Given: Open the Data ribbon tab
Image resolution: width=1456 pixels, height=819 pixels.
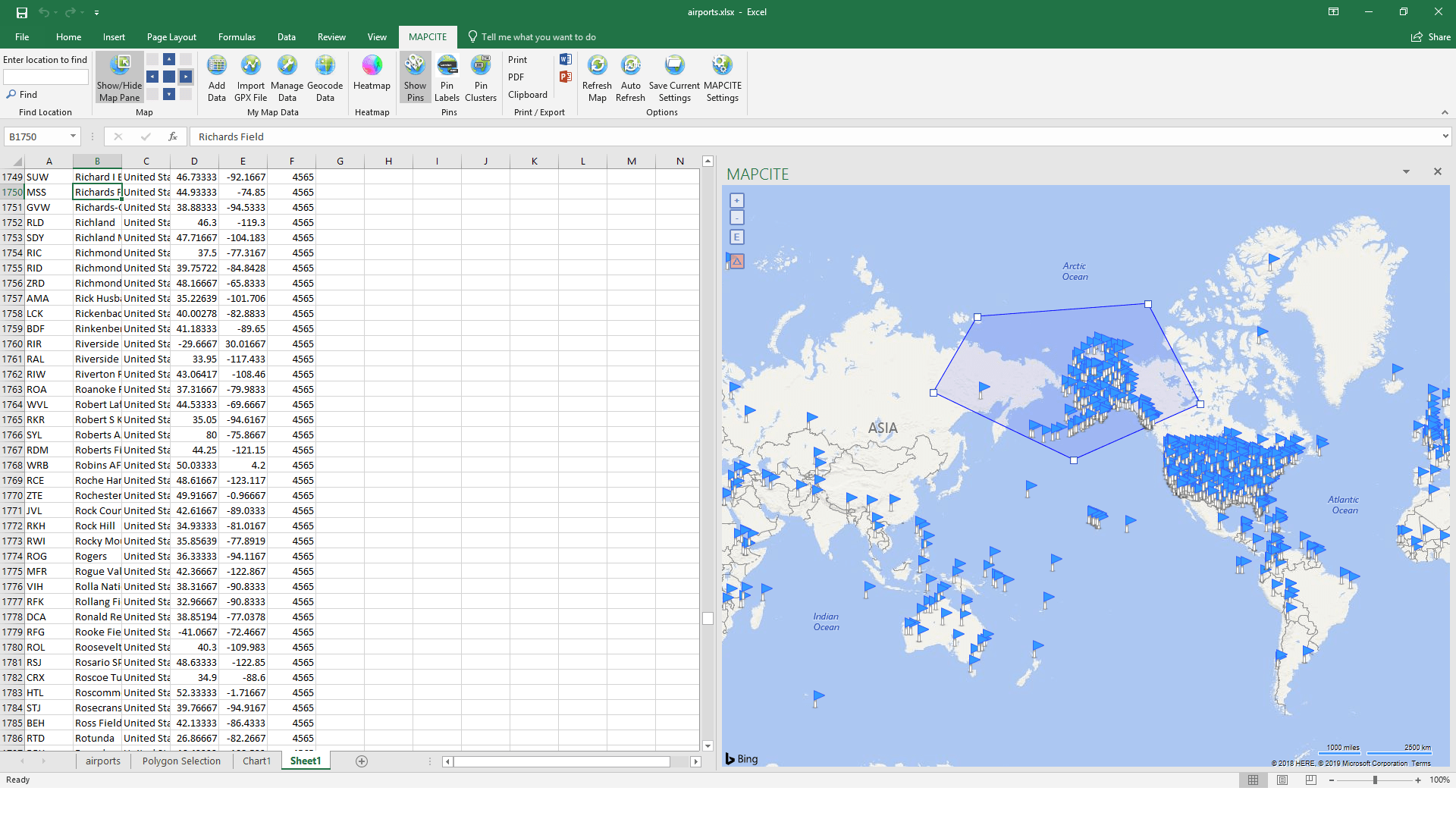Looking at the screenshot, I should tap(287, 36).
